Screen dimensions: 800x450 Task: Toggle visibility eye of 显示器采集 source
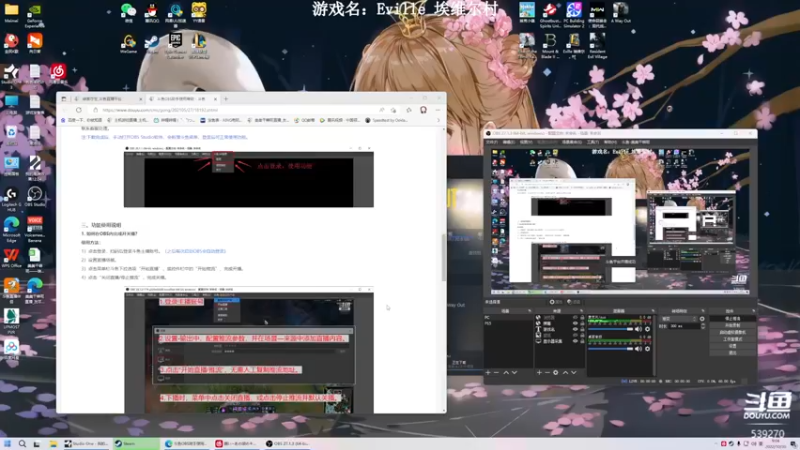pyautogui.click(x=576, y=341)
